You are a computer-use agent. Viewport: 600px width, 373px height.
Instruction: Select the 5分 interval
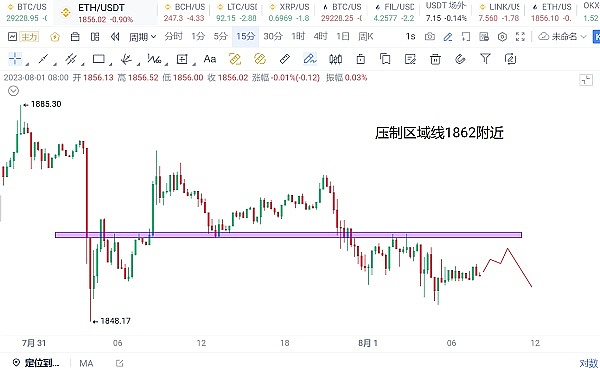pos(220,36)
